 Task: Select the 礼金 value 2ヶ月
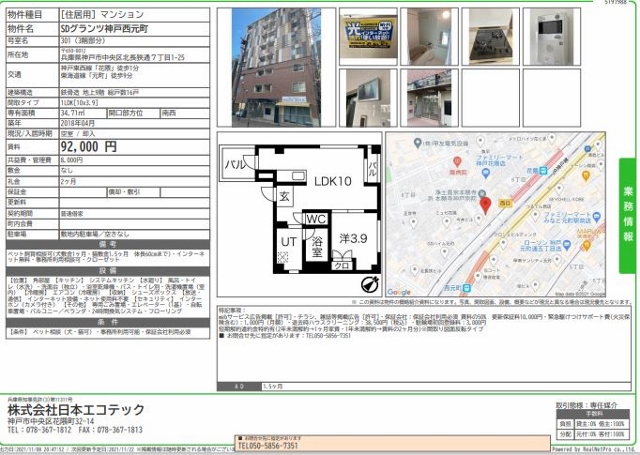(68, 181)
